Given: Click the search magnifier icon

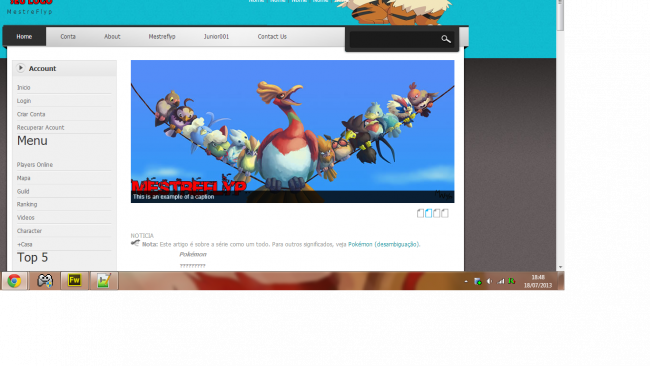Looking at the screenshot, I should (x=446, y=39).
